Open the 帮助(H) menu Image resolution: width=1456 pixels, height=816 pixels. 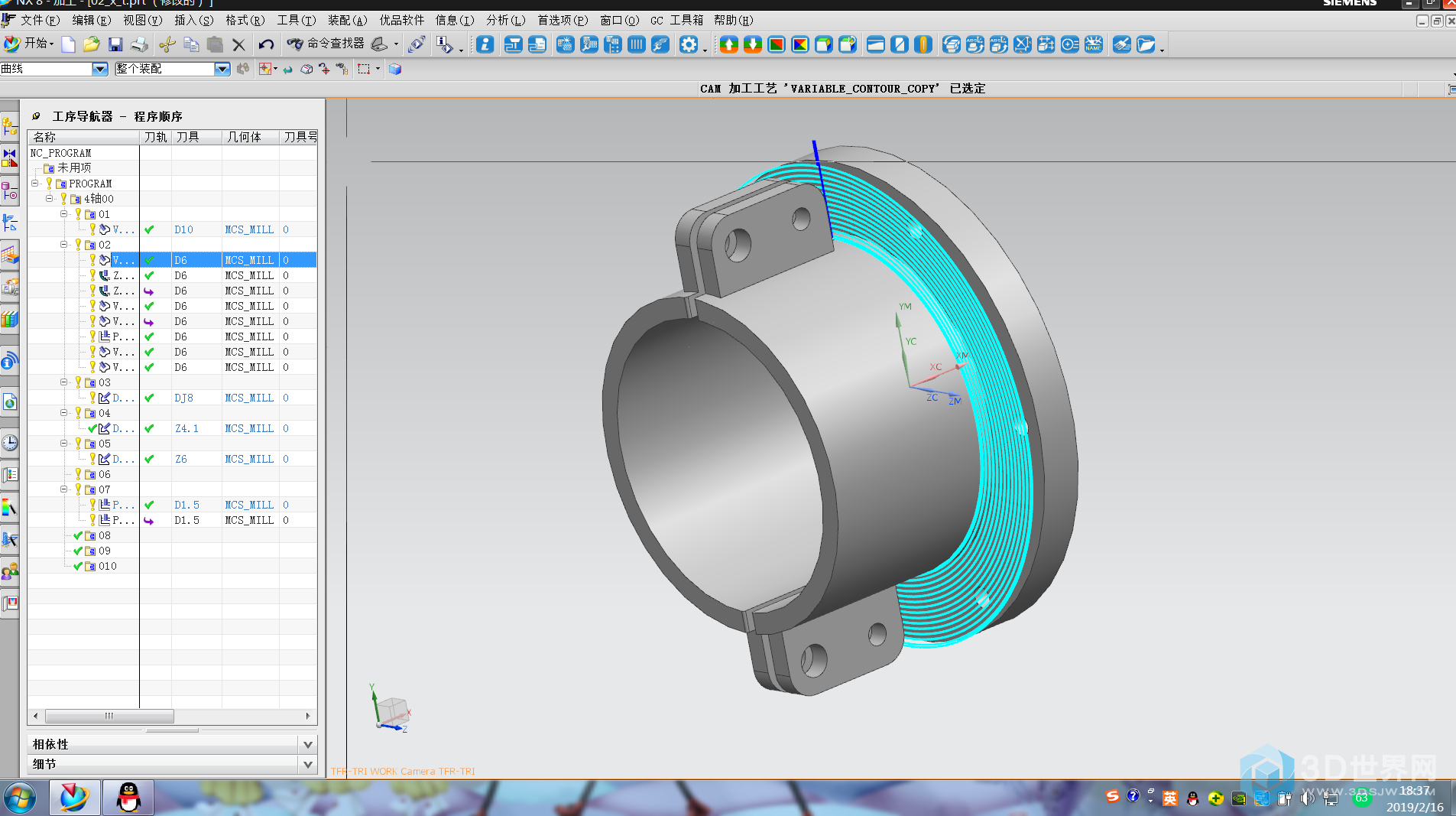(733, 20)
